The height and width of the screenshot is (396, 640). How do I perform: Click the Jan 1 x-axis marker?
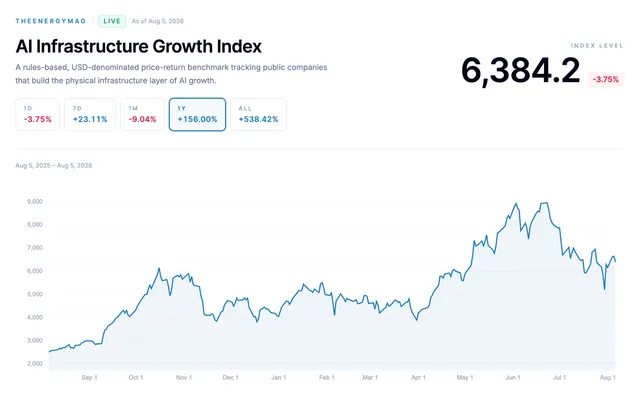coord(278,377)
